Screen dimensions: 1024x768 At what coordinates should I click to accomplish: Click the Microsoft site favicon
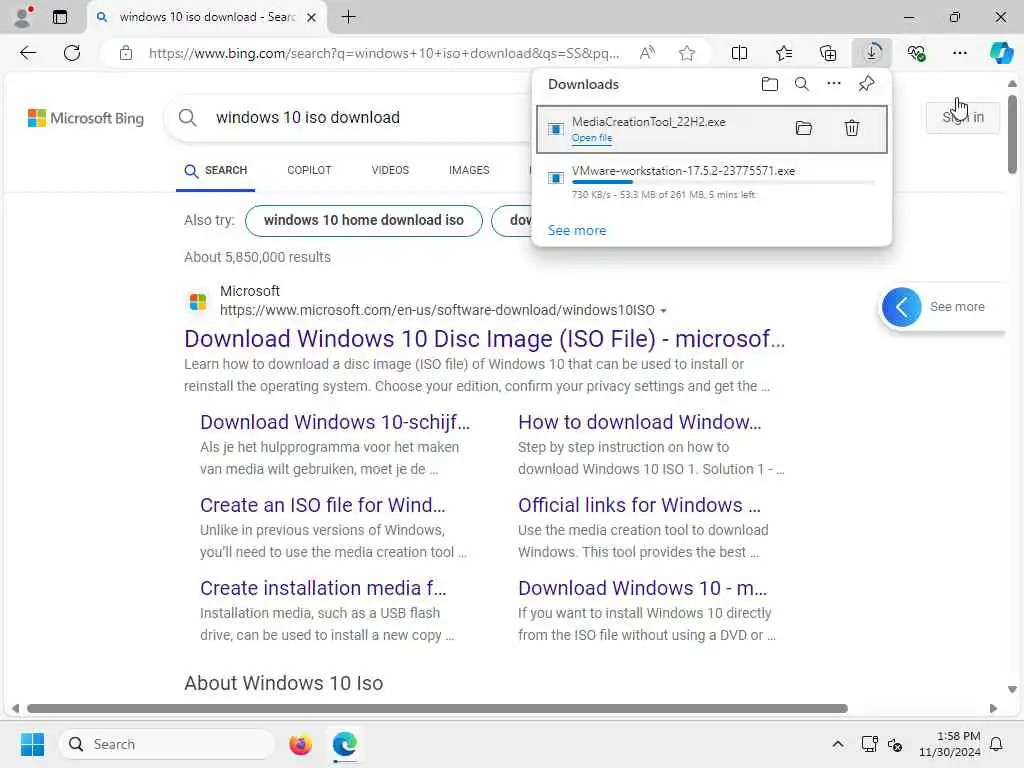(x=198, y=302)
